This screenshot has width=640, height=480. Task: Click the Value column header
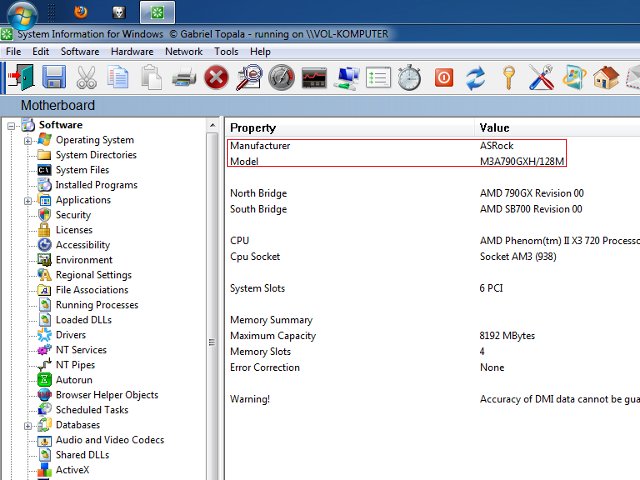tap(494, 128)
